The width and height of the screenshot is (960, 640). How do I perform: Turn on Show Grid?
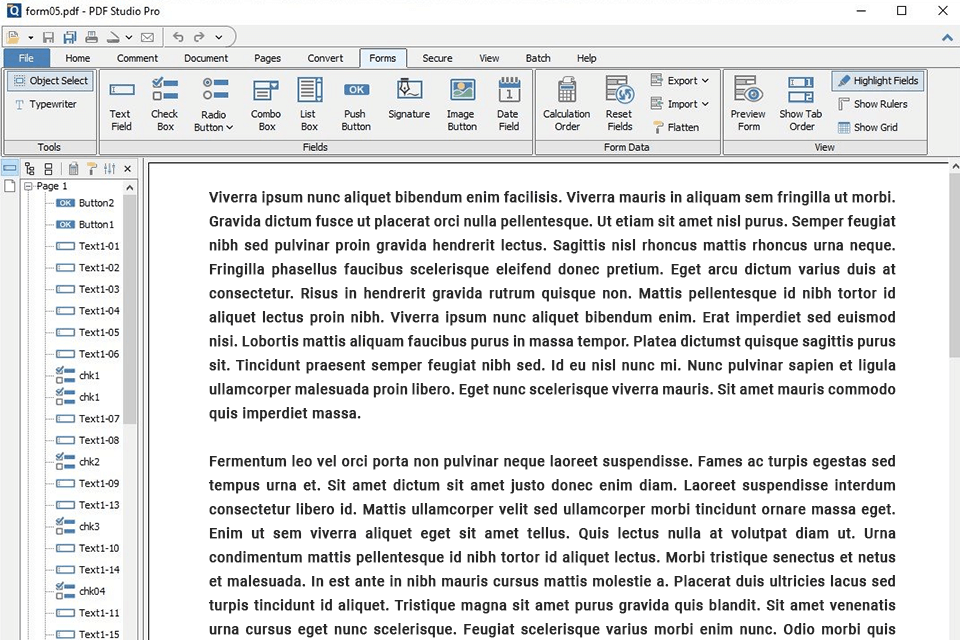coord(867,127)
